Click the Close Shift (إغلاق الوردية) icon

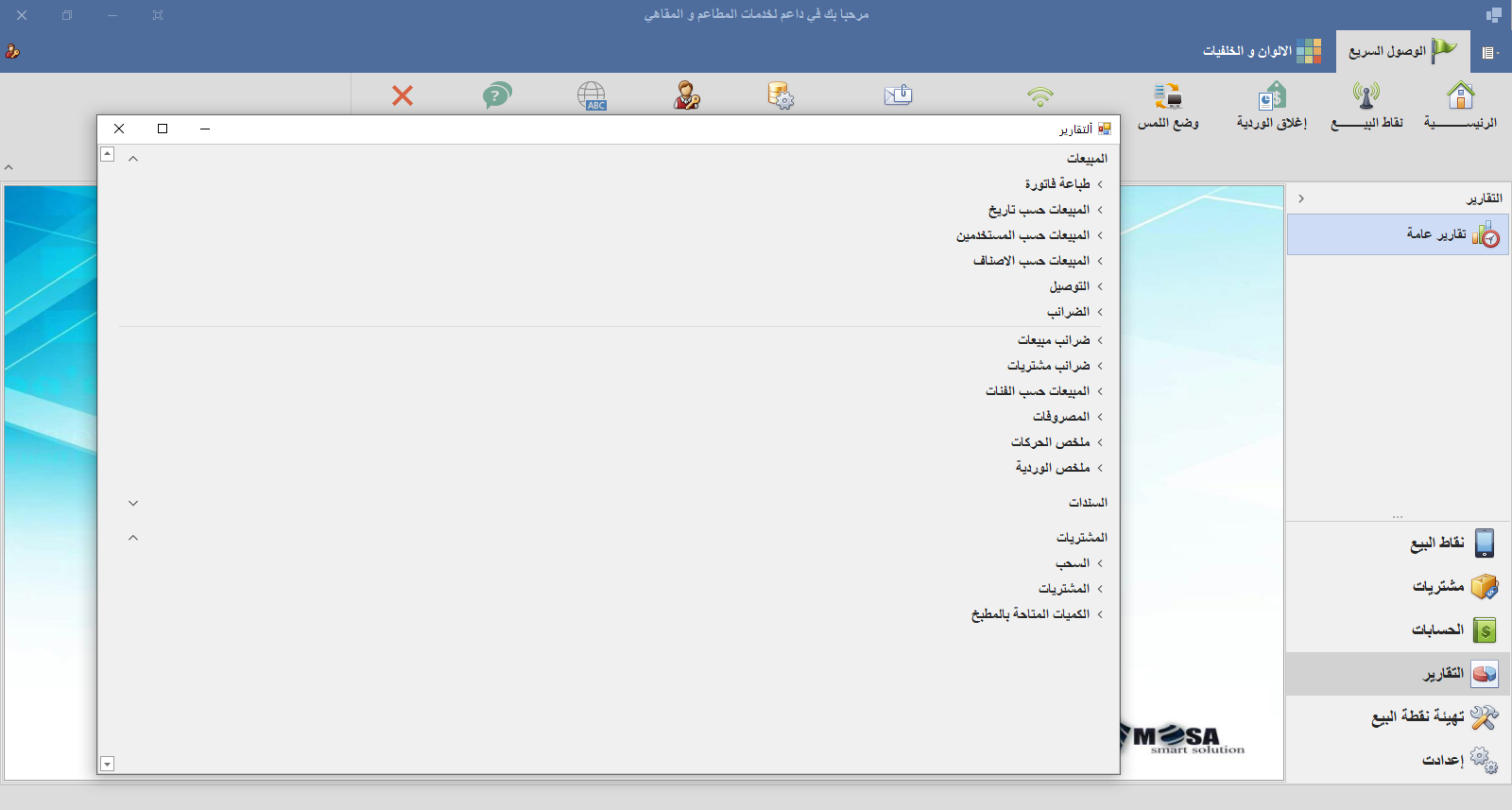(x=1272, y=95)
